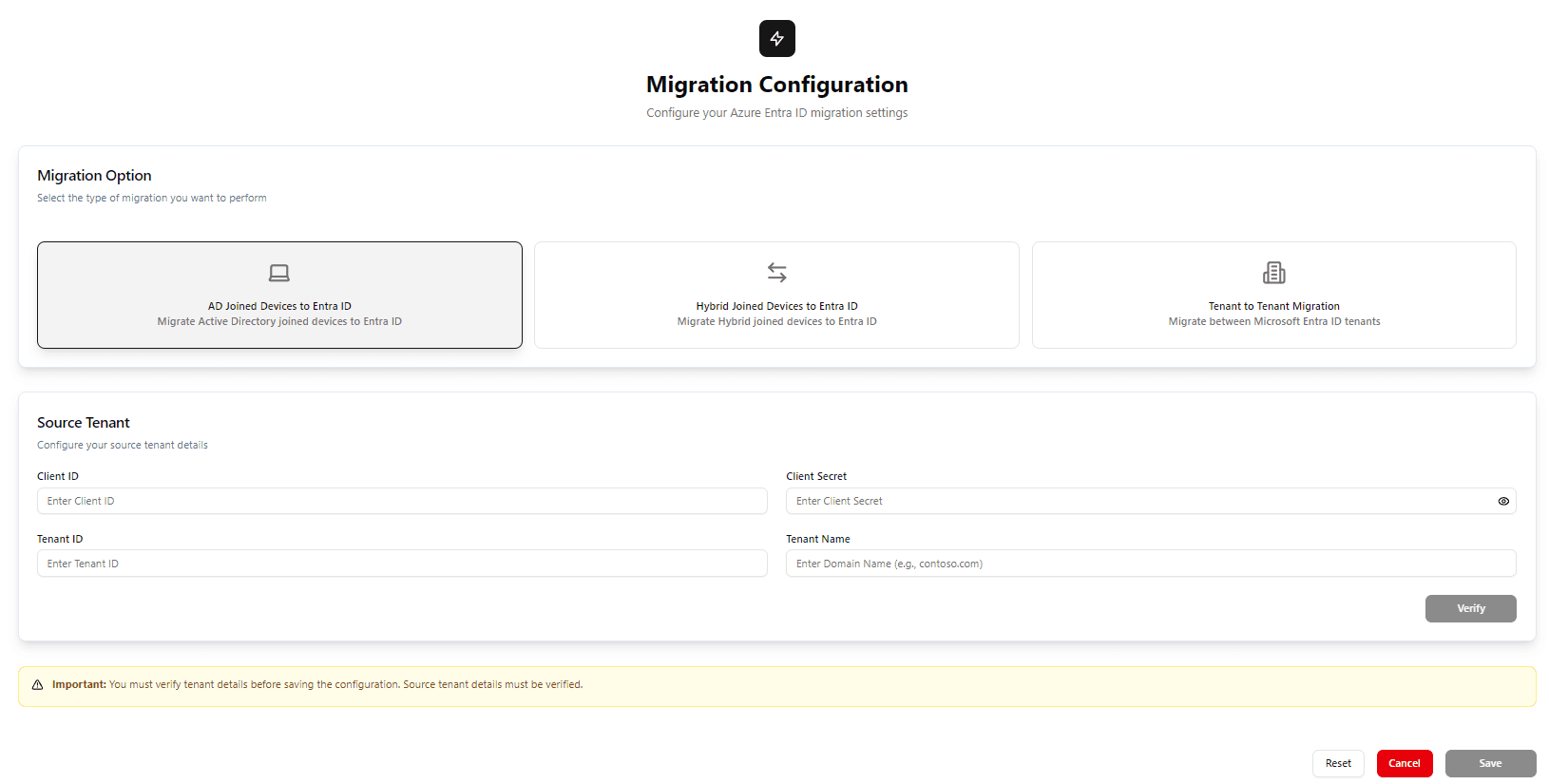1549x784 pixels.
Task: Click the Migration Configuration heading
Action: coord(776,85)
